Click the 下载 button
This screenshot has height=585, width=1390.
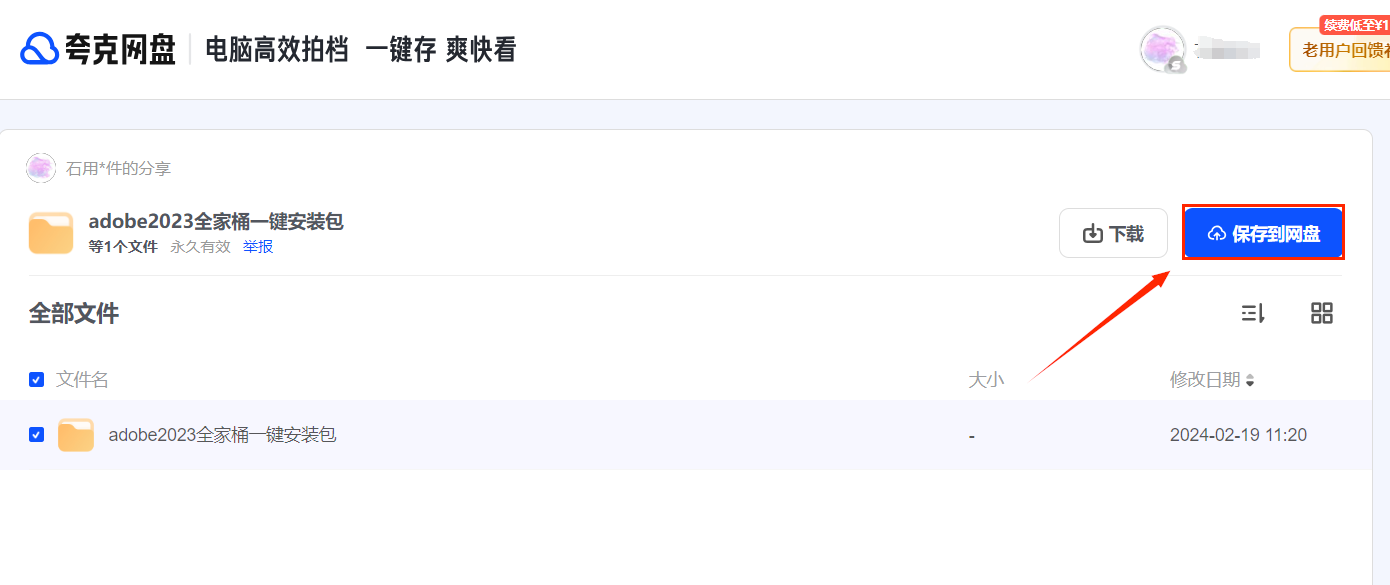click(1113, 233)
